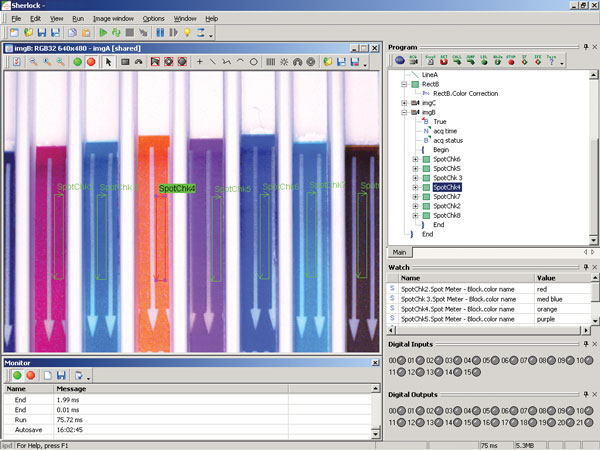This screenshot has height=450, width=600.
Task: Click the SpotChk4 label on the image
Action: point(177,188)
